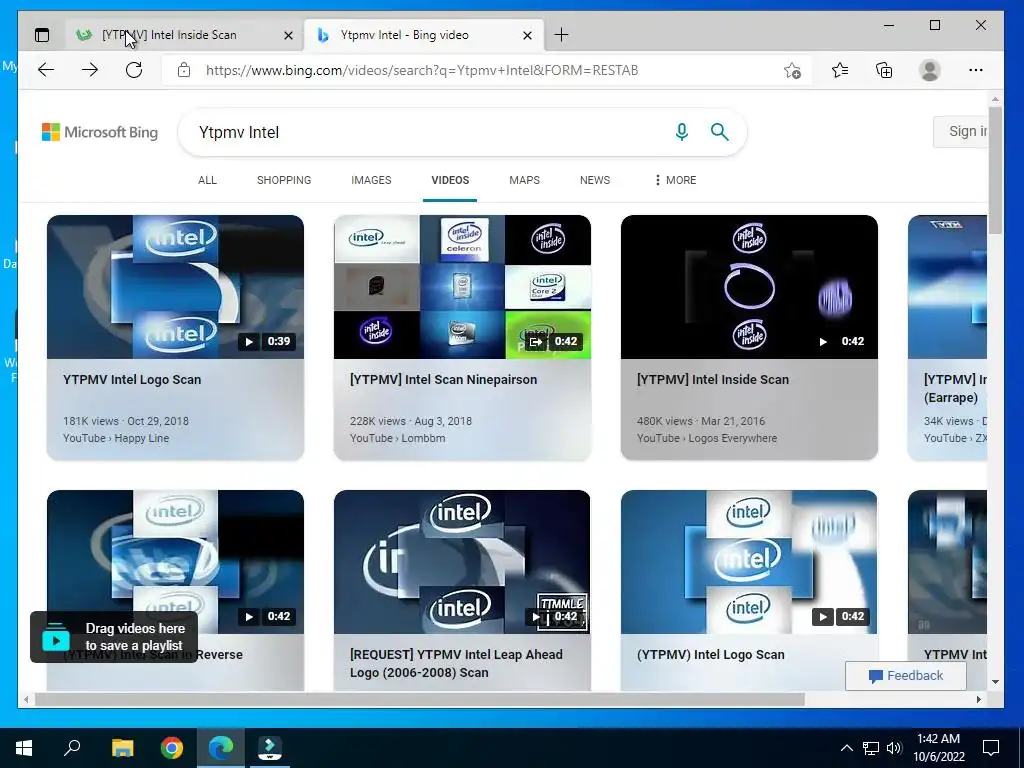Click the title YTPMV Intel Logo Scan
Screen dimensions: 1024x768
pyautogui.click(x=132, y=379)
